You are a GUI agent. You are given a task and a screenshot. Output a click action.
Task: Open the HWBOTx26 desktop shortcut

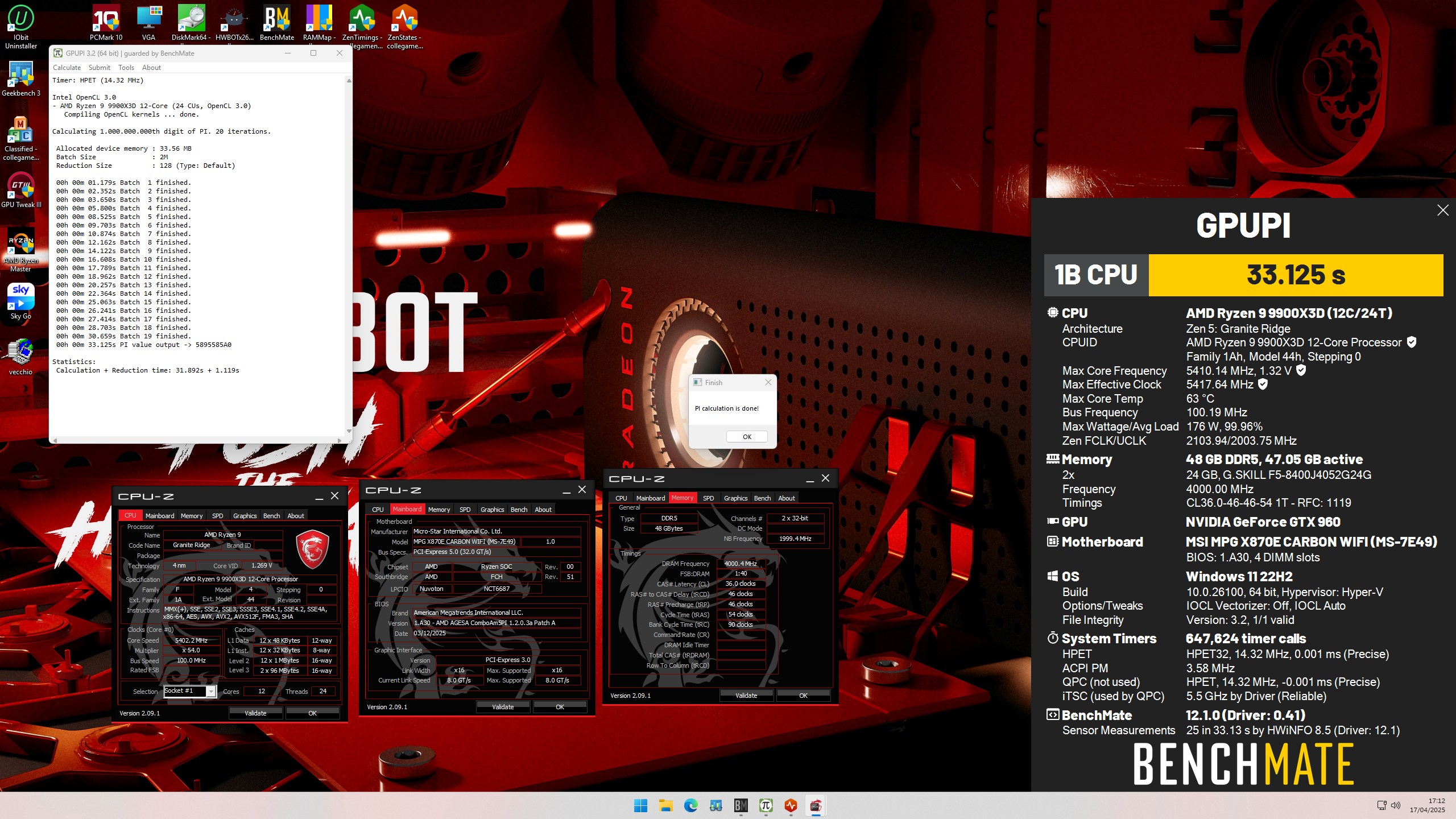[234, 23]
